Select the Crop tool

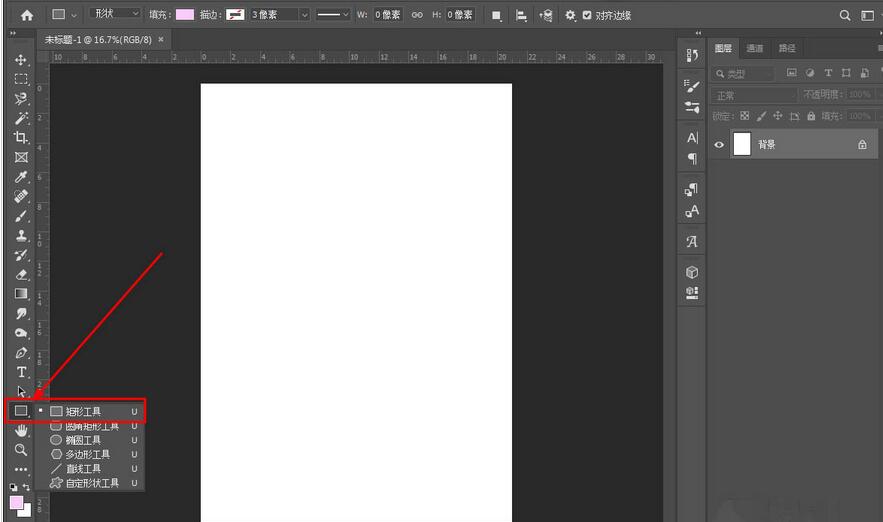point(20,137)
